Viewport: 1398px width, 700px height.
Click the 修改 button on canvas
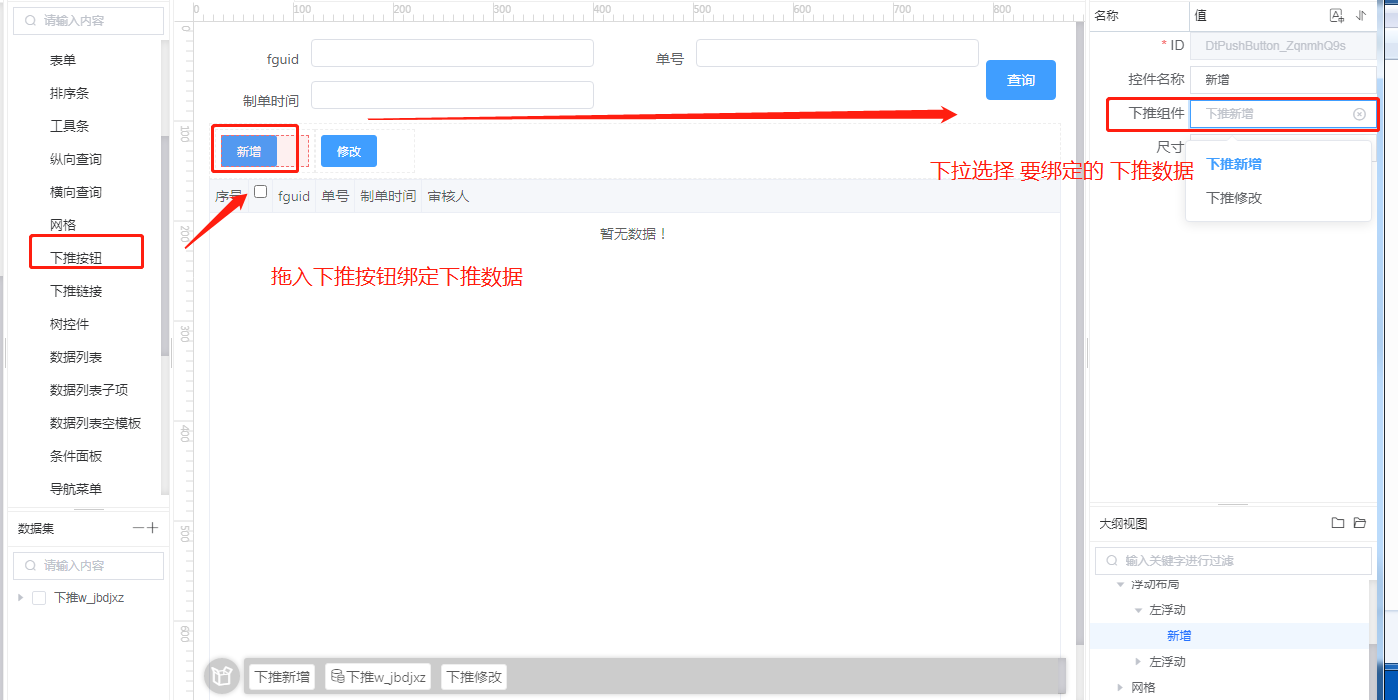[x=348, y=151]
